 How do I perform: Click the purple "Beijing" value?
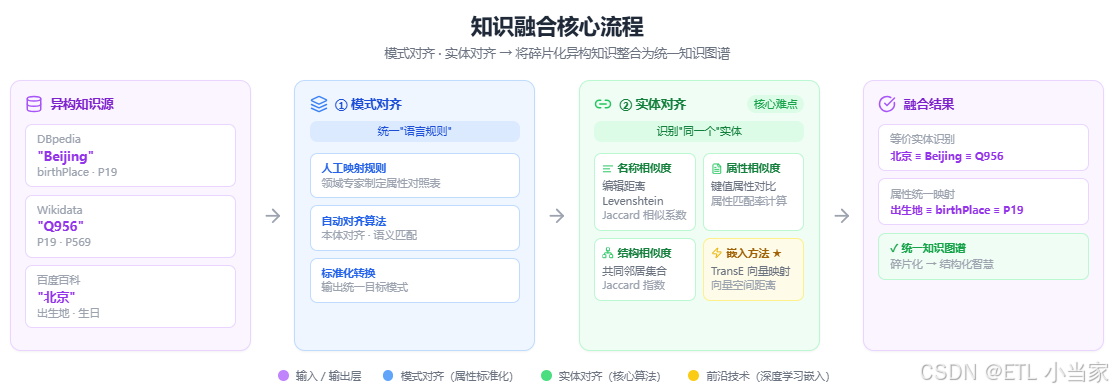65,156
